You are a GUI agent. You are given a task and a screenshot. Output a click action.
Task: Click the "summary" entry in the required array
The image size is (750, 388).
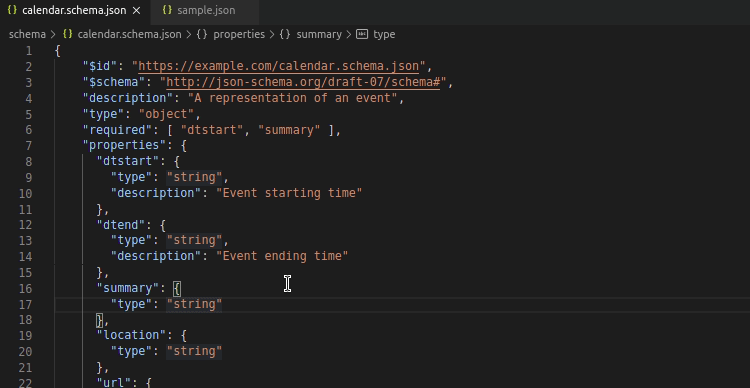point(289,130)
